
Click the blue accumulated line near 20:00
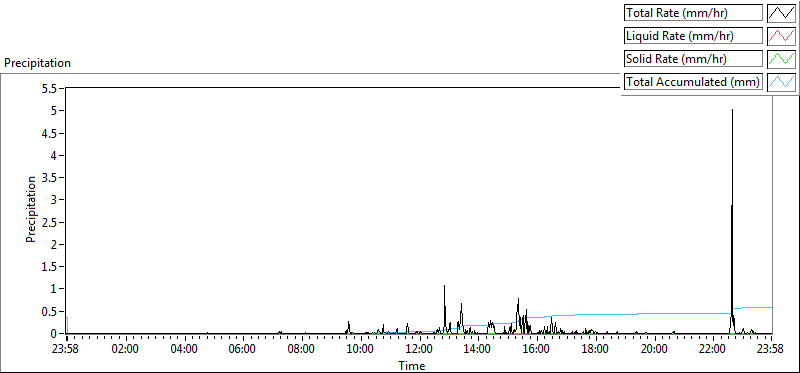(x=654, y=313)
